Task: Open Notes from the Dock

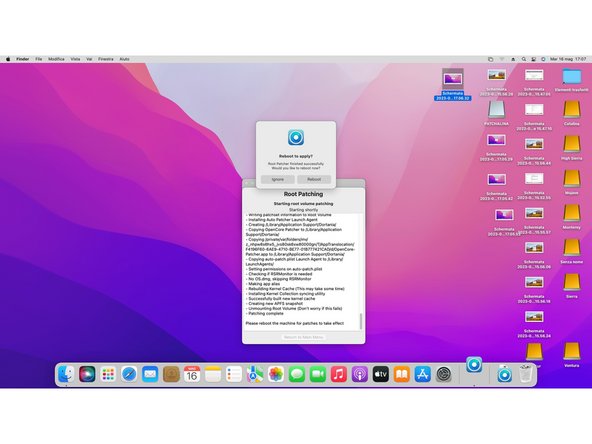Action: tap(213, 374)
